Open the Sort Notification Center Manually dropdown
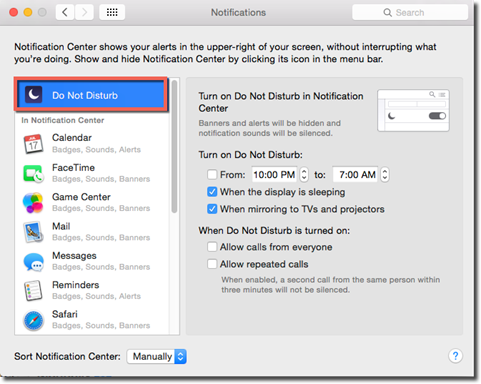 [x=156, y=356]
